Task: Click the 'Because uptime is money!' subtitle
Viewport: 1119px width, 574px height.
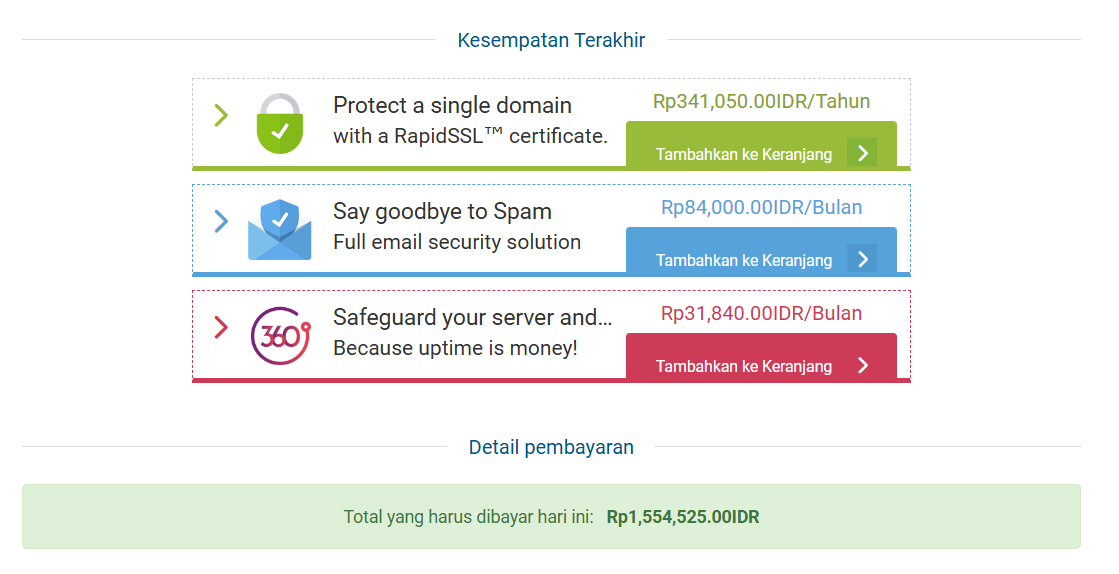Action: [455, 348]
